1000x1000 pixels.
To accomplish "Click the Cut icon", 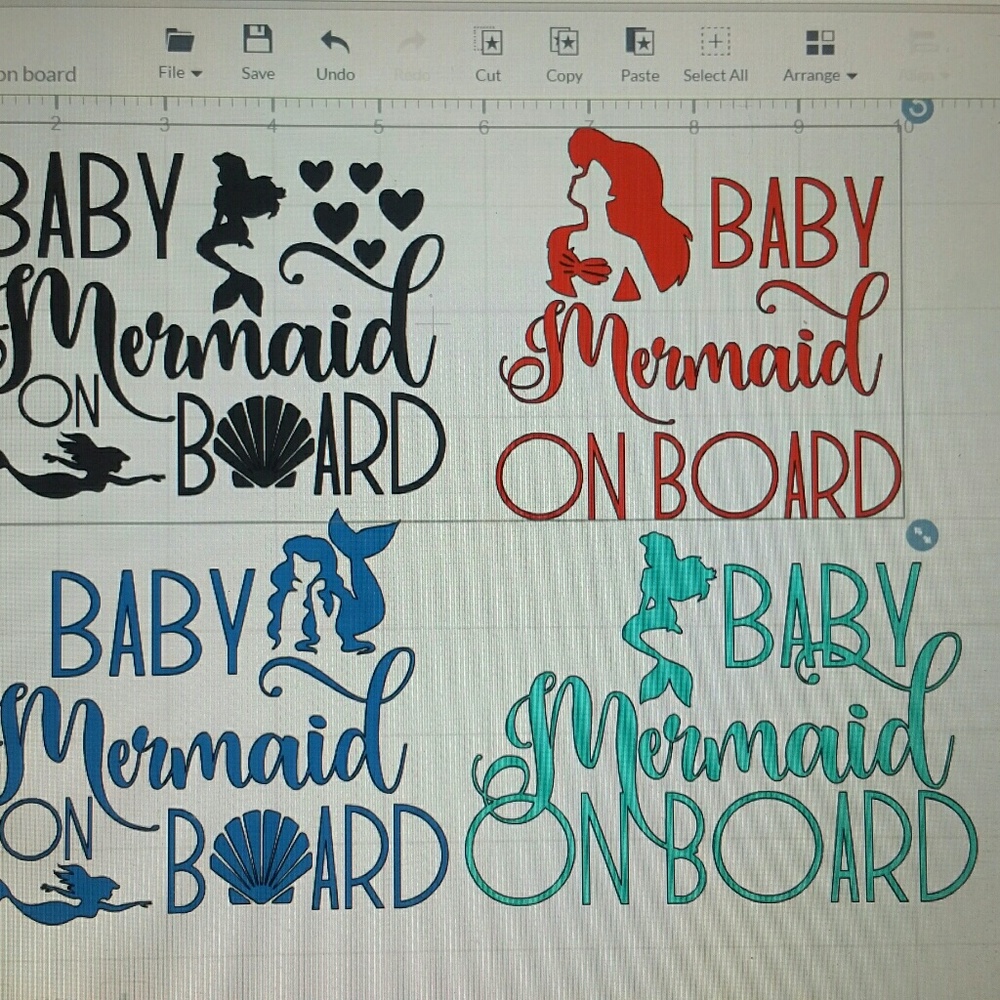I will coord(489,41).
